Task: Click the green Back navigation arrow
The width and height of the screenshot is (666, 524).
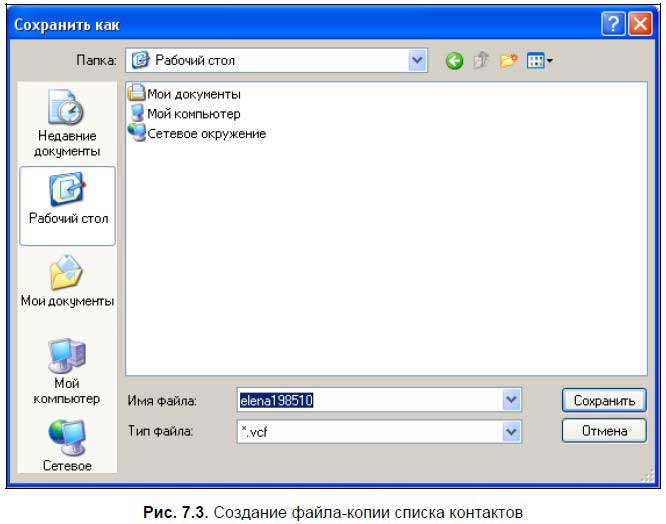Action: click(455, 61)
